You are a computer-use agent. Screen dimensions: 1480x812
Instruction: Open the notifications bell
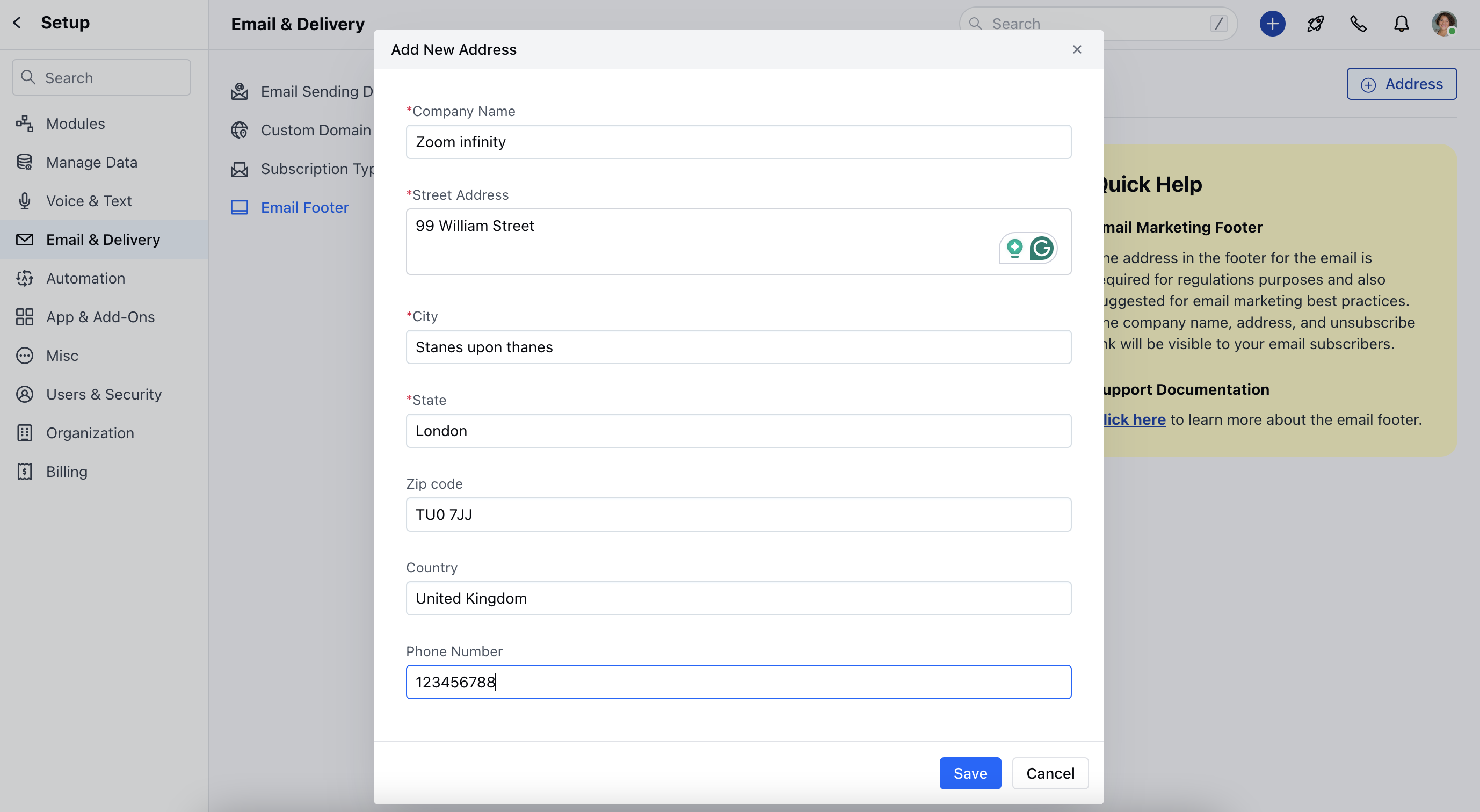(1401, 24)
